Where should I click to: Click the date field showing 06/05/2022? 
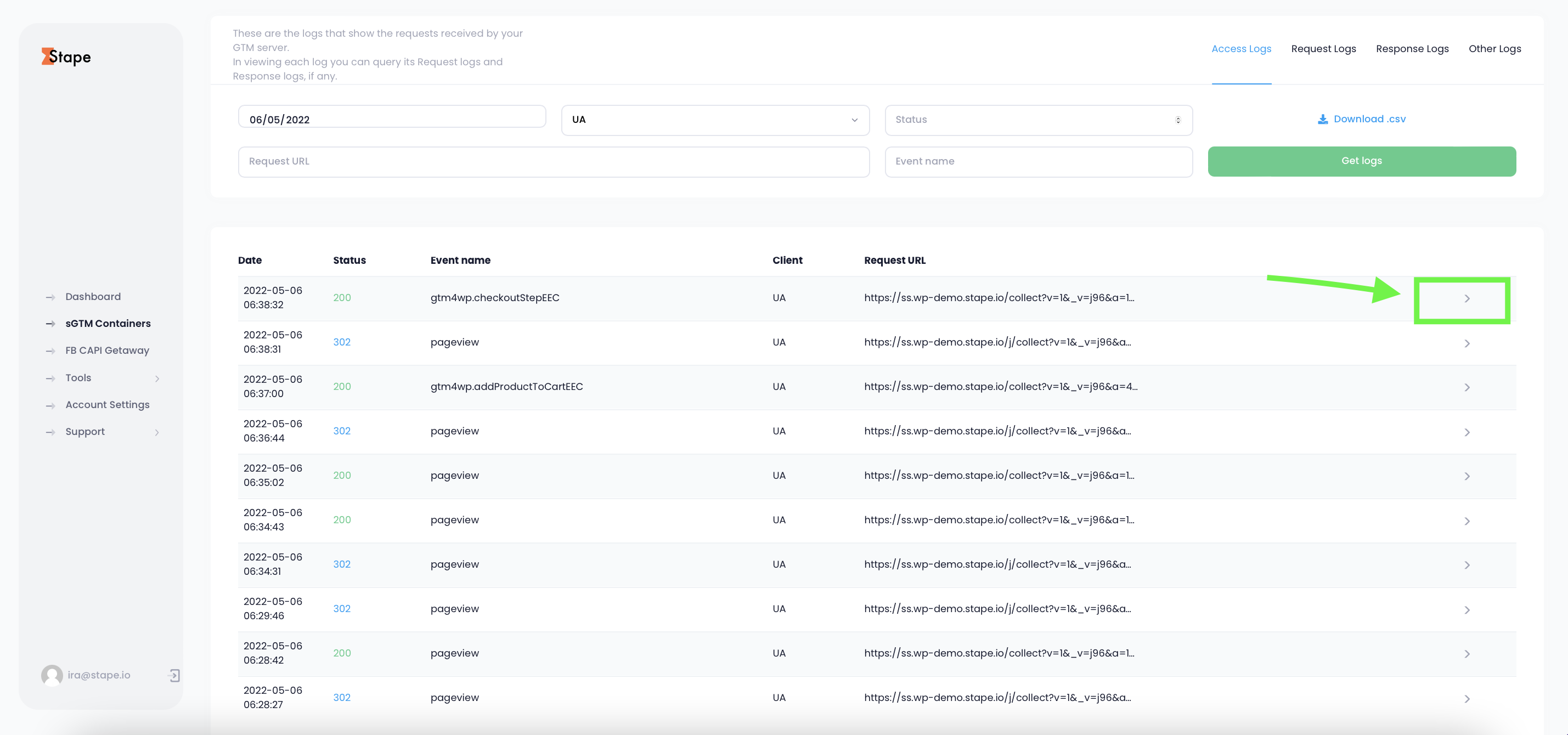pos(392,117)
